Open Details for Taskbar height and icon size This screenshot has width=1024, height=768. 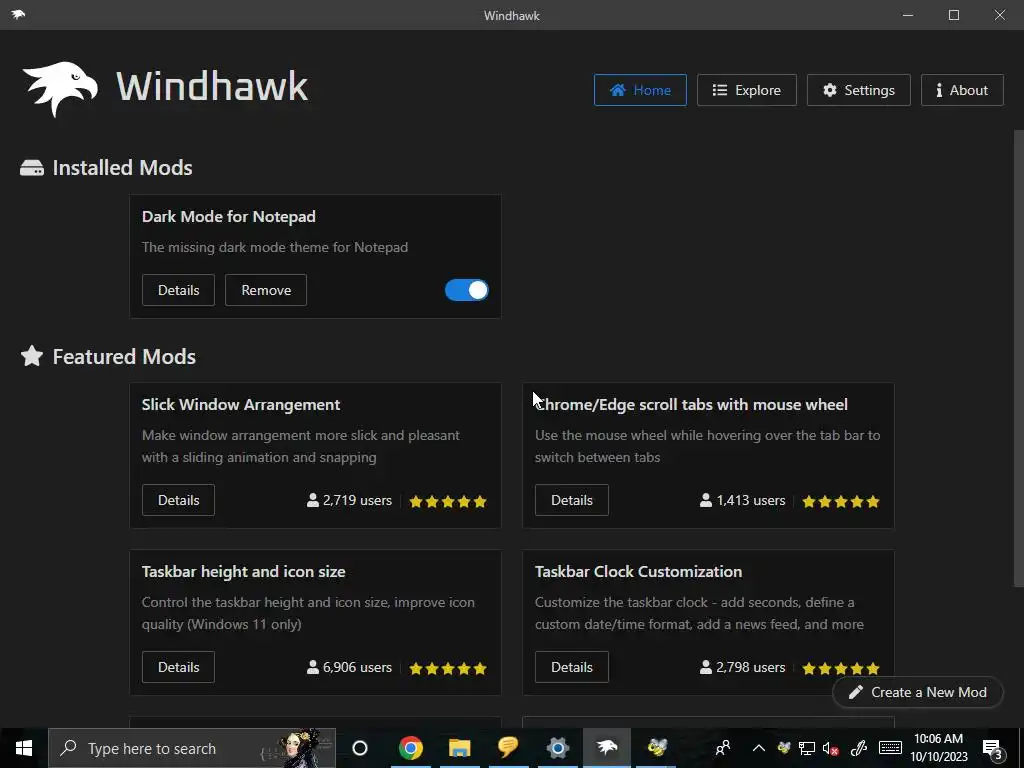pos(178,667)
